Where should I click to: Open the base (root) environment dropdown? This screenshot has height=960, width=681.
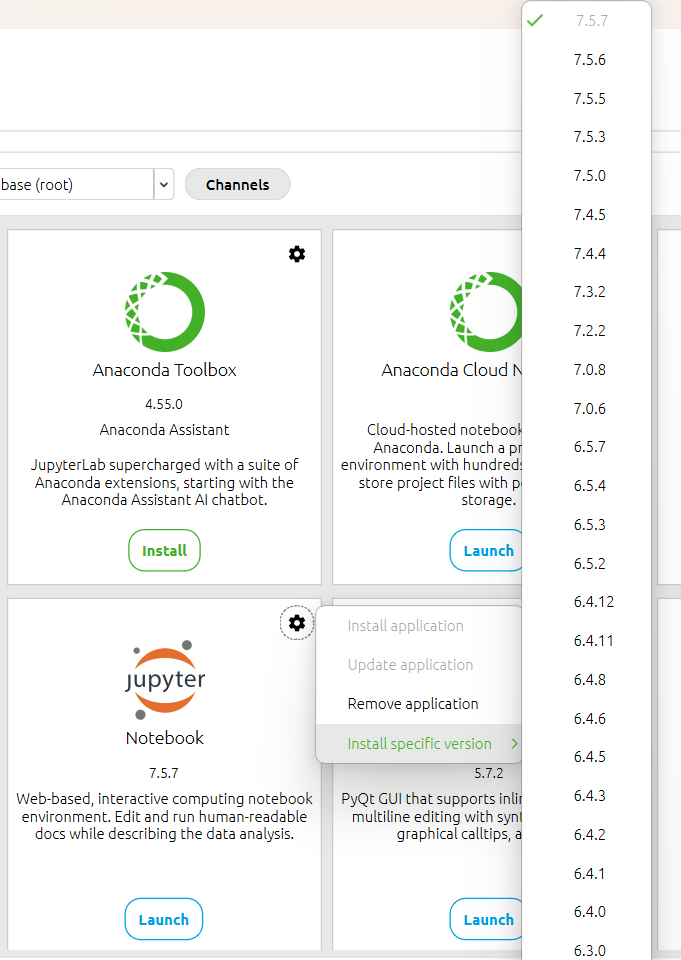[164, 184]
